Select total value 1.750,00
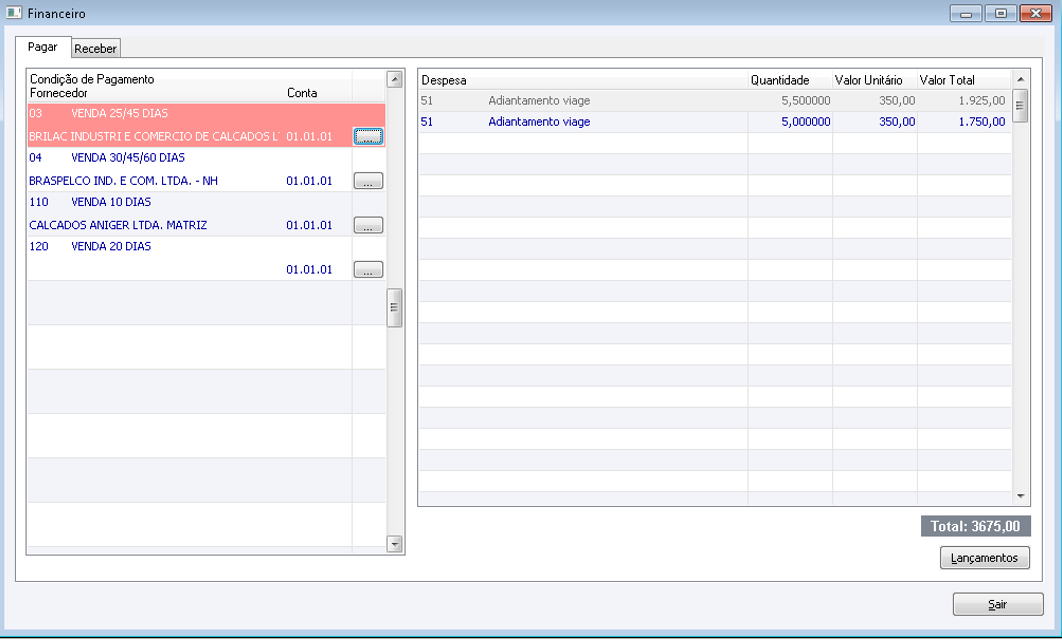The width and height of the screenshot is (1062, 640). click(964, 122)
